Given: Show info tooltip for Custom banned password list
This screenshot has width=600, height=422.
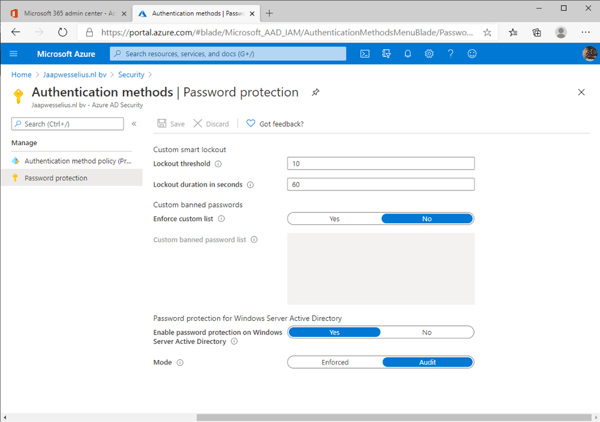Looking at the screenshot, I should click(x=254, y=240).
